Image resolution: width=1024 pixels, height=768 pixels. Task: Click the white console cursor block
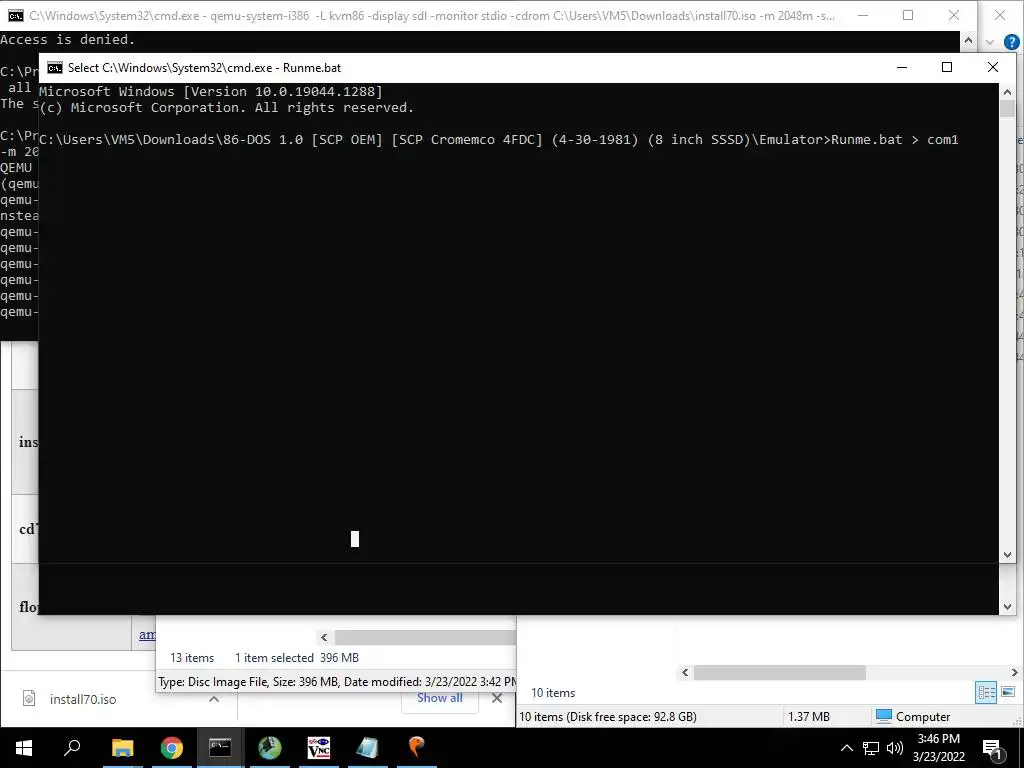pos(355,539)
